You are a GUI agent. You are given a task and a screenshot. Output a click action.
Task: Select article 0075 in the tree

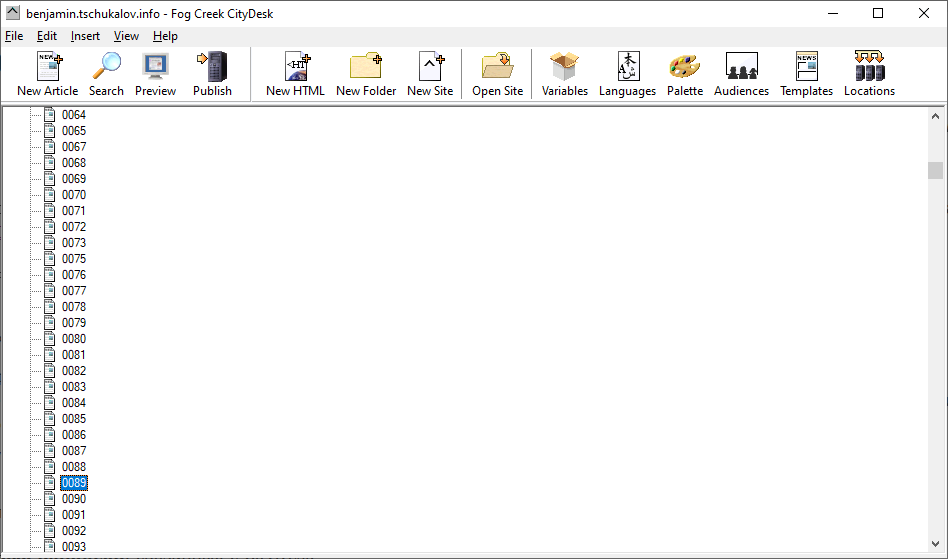(74, 259)
